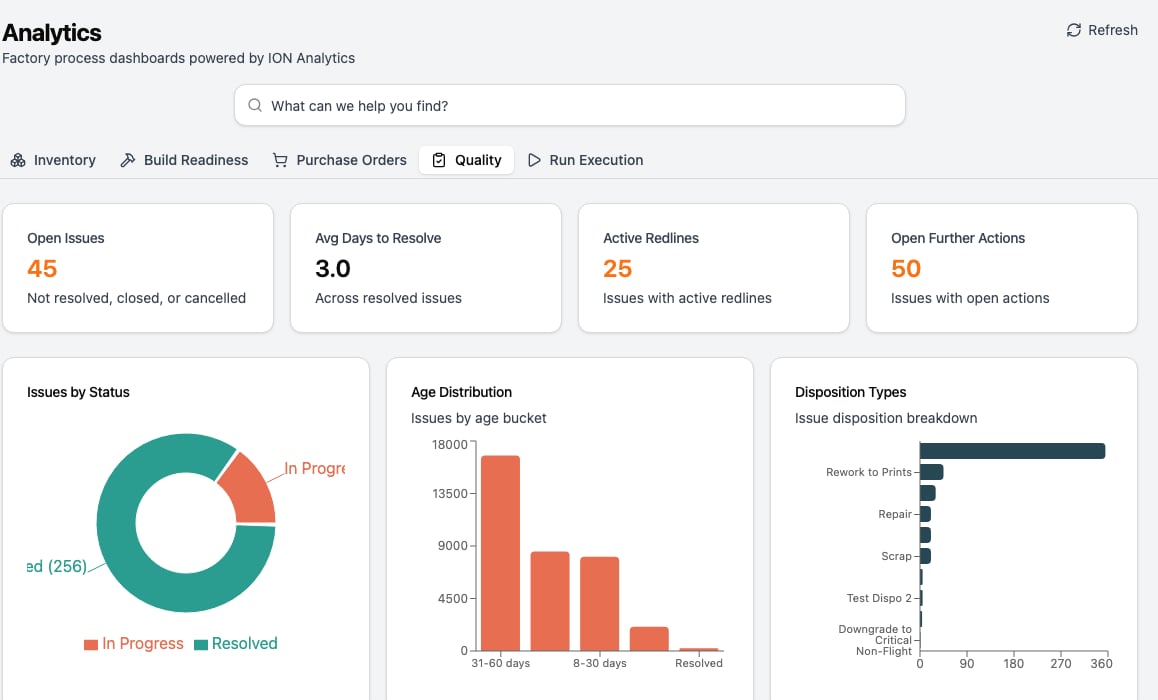
Task: Click the 'Age Distribution' card title
Action: pyautogui.click(x=462, y=392)
